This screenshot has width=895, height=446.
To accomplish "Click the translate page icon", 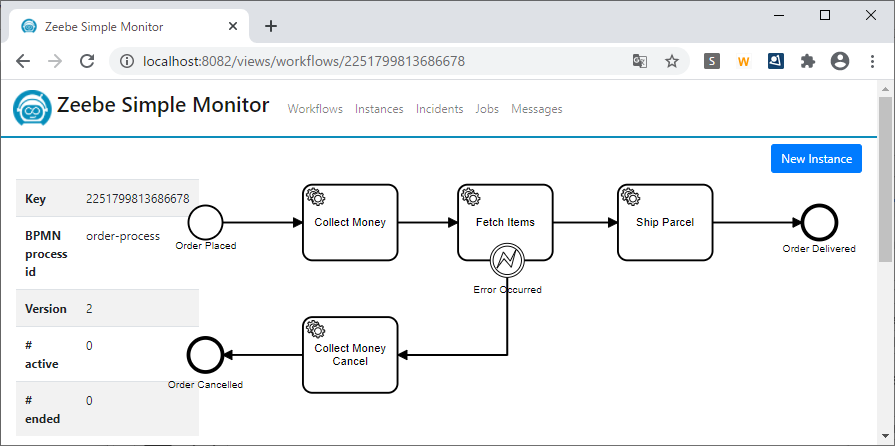I will [x=640, y=61].
